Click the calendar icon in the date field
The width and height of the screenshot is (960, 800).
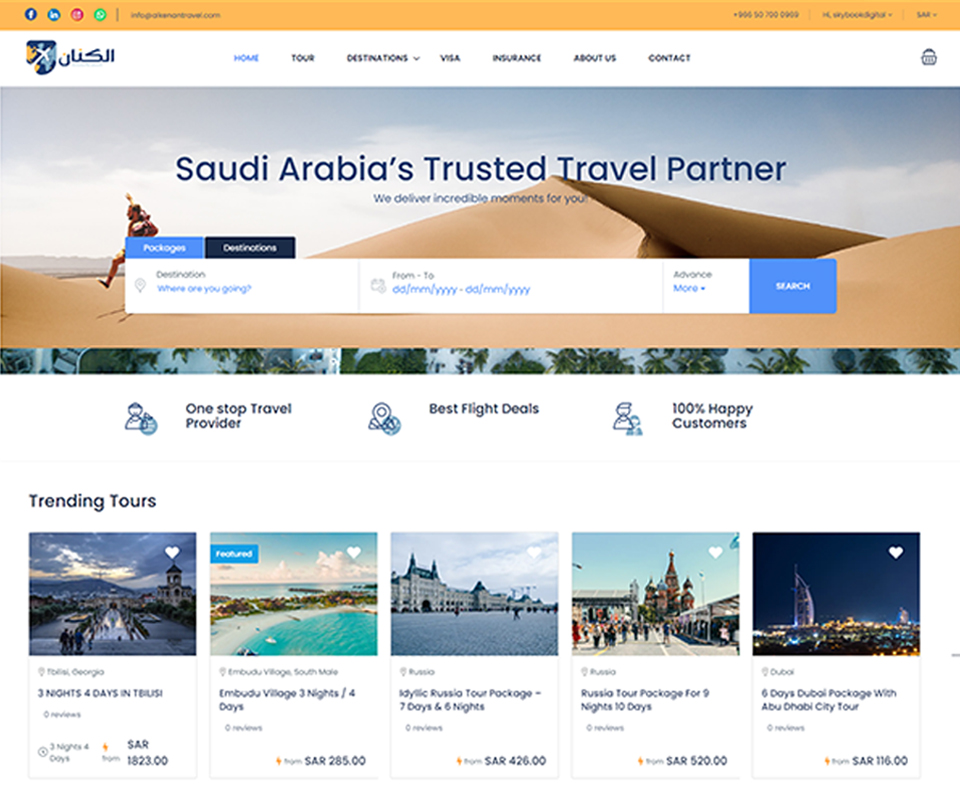[x=378, y=286]
